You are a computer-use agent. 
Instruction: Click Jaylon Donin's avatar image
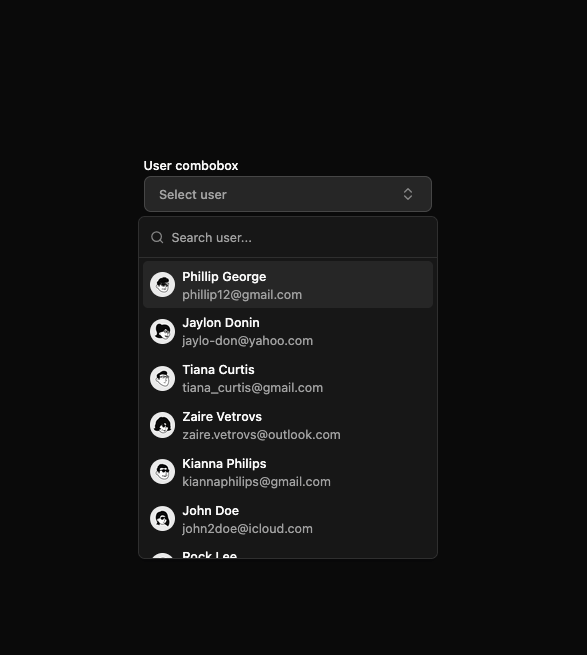[x=163, y=332]
